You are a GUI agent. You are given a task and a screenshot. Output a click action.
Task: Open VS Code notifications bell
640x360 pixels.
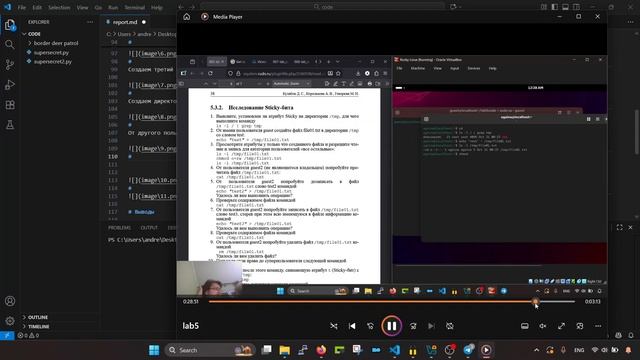(631, 336)
